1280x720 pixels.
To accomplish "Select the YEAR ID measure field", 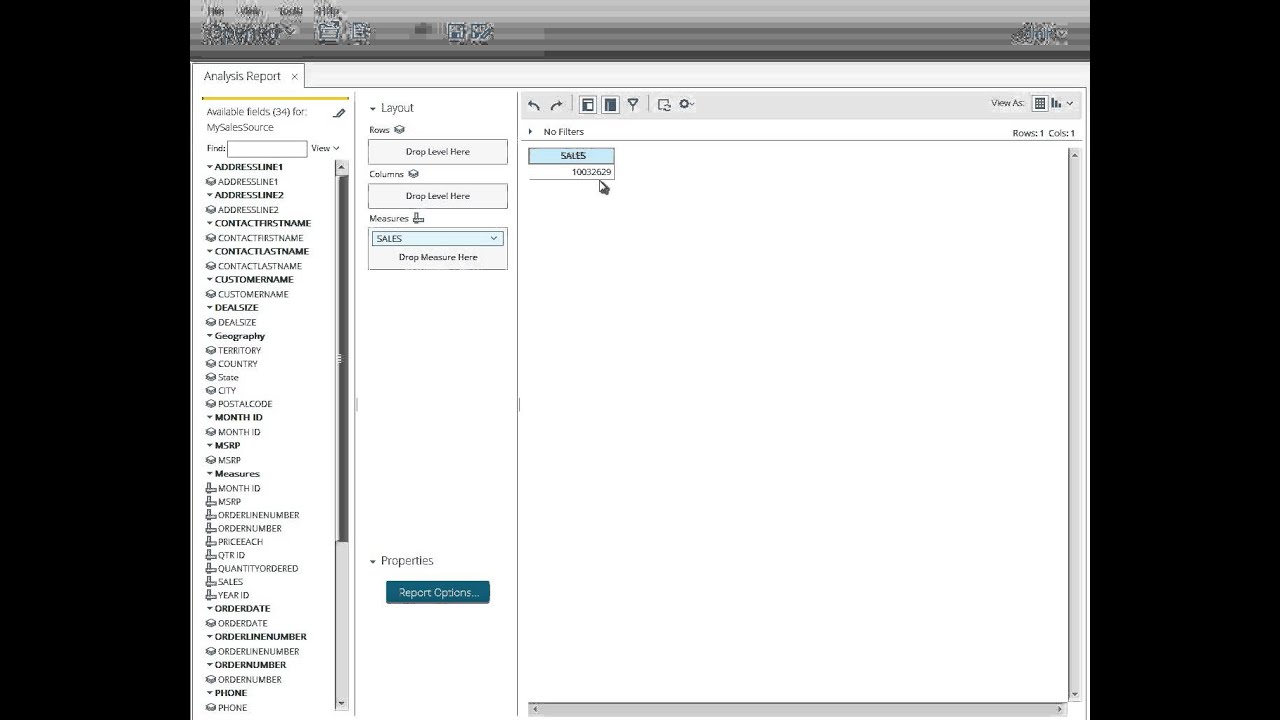I will [x=233, y=595].
